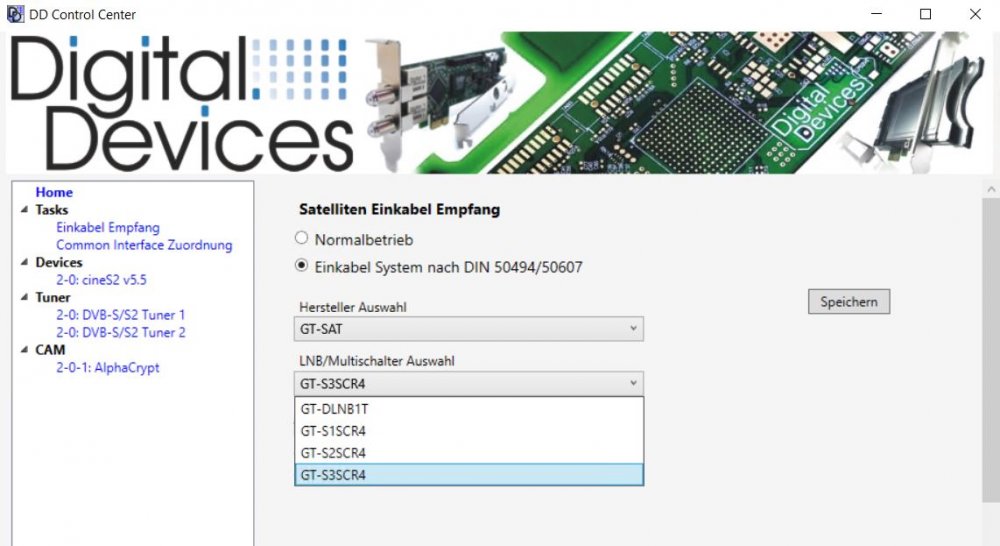The height and width of the screenshot is (546, 1000).
Task: Maximize the DD Control Center window
Action: click(x=925, y=14)
